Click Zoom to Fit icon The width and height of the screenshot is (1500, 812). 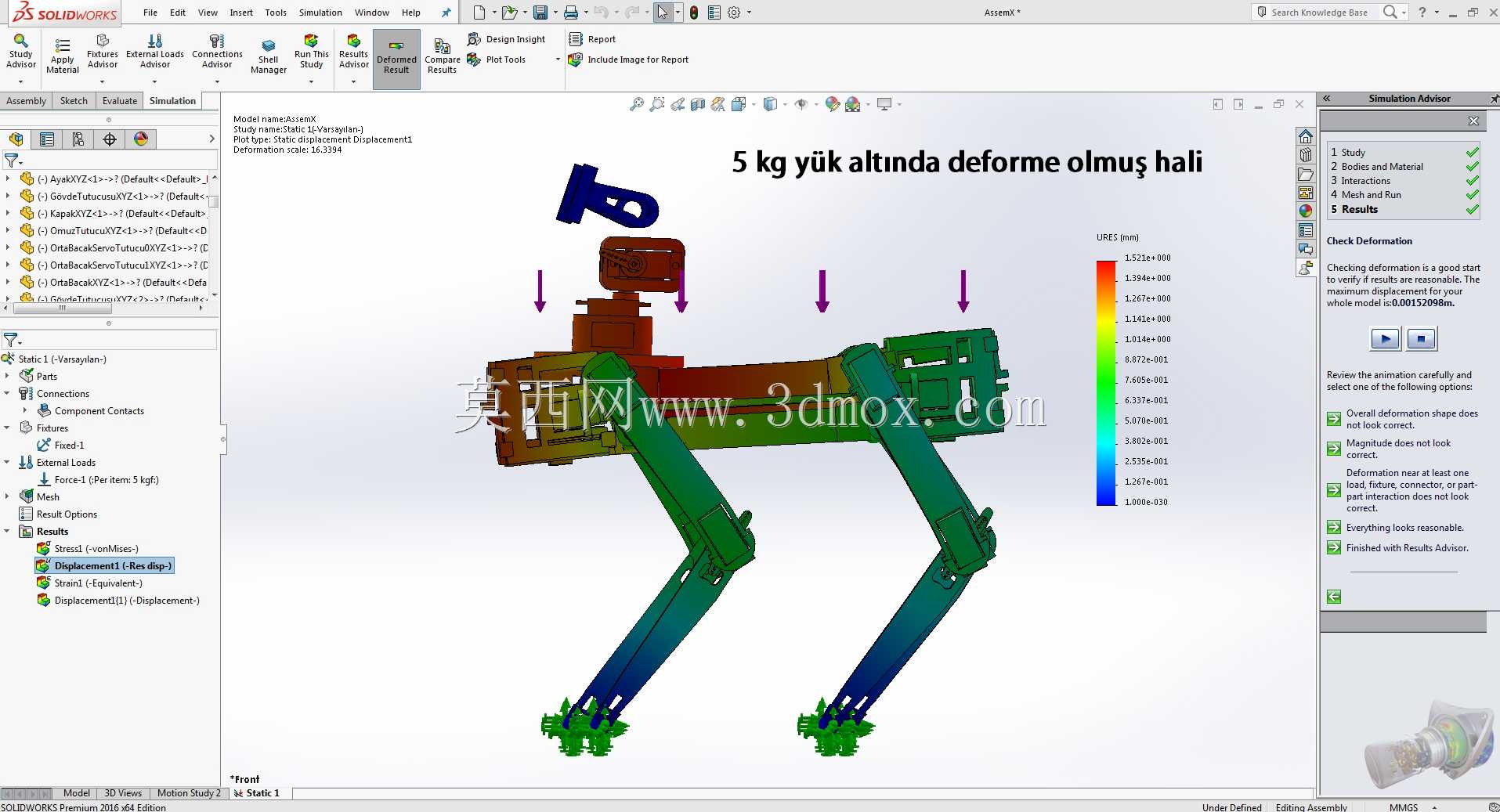637,104
